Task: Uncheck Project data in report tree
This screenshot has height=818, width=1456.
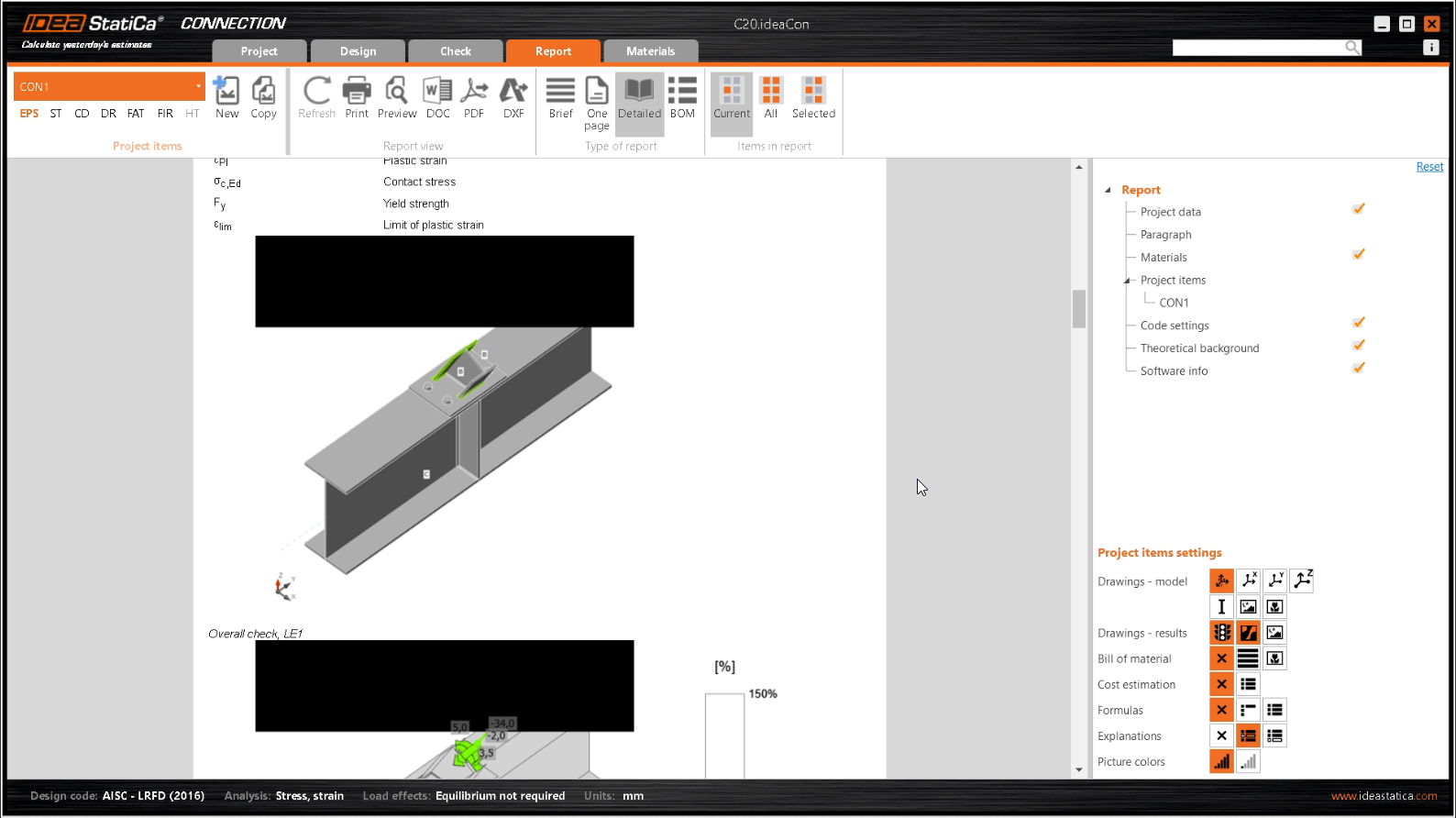Action: (1359, 210)
